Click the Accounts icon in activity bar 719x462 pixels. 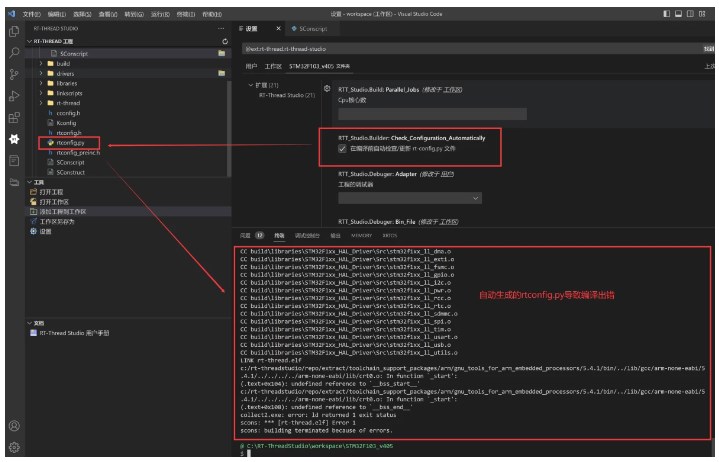tap(14, 426)
